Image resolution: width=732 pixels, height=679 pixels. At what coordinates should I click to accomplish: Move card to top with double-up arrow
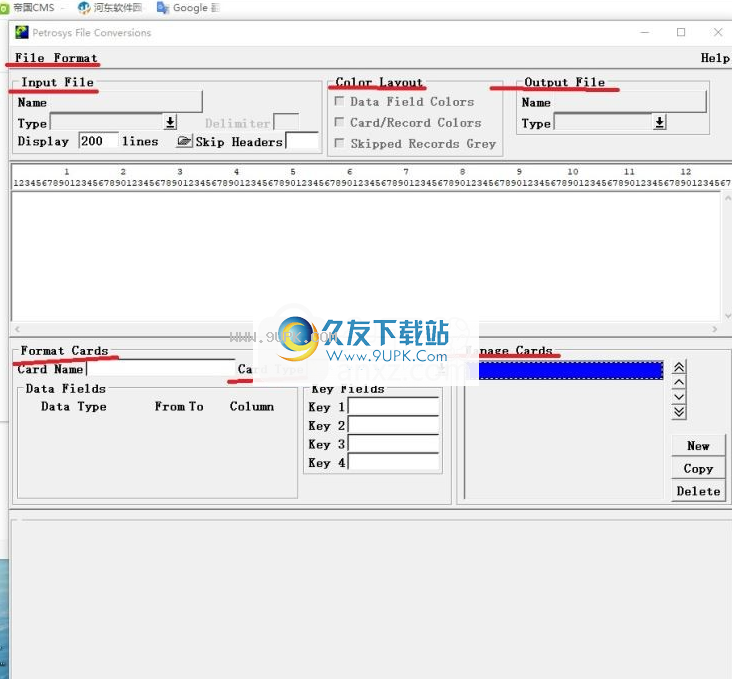pos(679,368)
